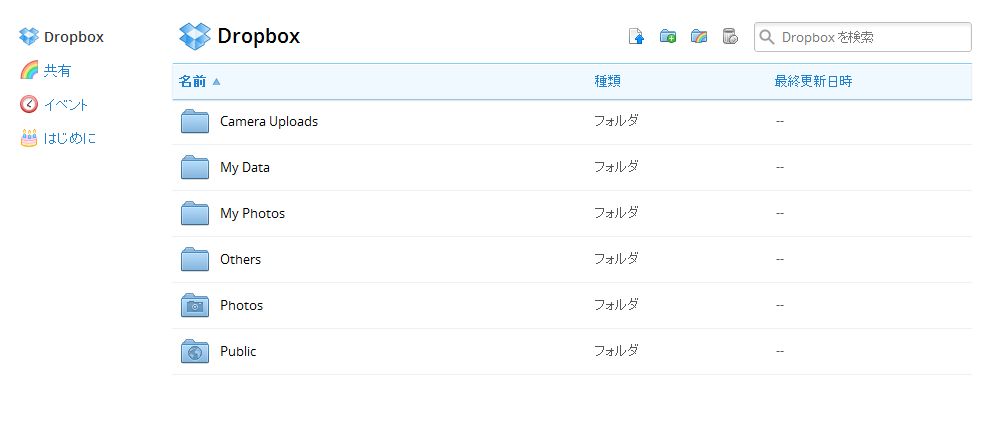Click the new folder icon with green plus
This screenshot has width=996, height=442.
click(x=668, y=37)
